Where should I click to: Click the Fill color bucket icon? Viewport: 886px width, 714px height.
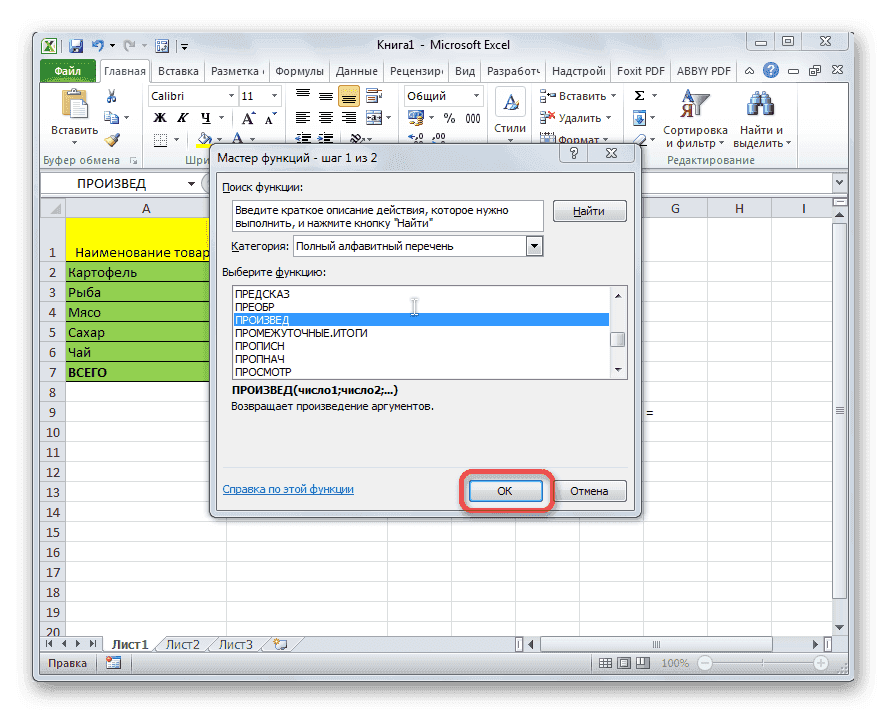click(203, 139)
